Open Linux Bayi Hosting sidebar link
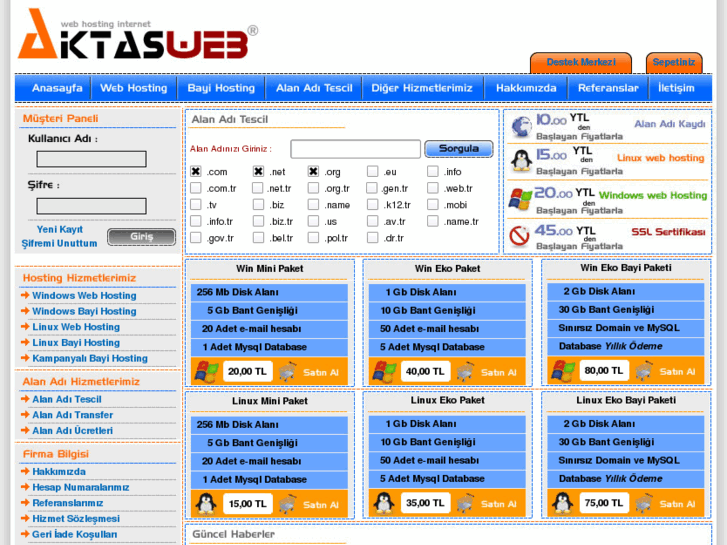The height and width of the screenshot is (545, 727). (76, 343)
